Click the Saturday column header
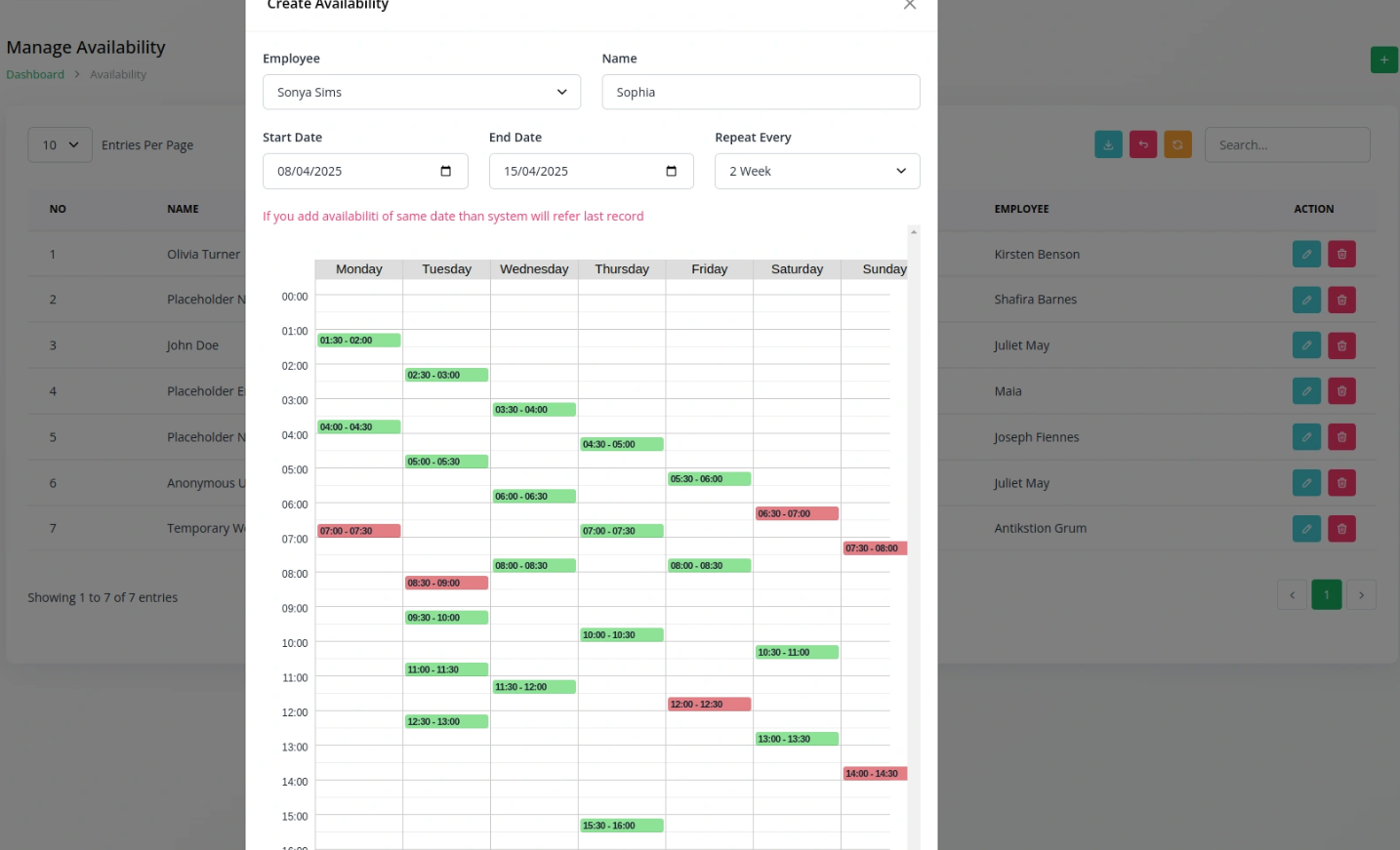 (797, 269)
